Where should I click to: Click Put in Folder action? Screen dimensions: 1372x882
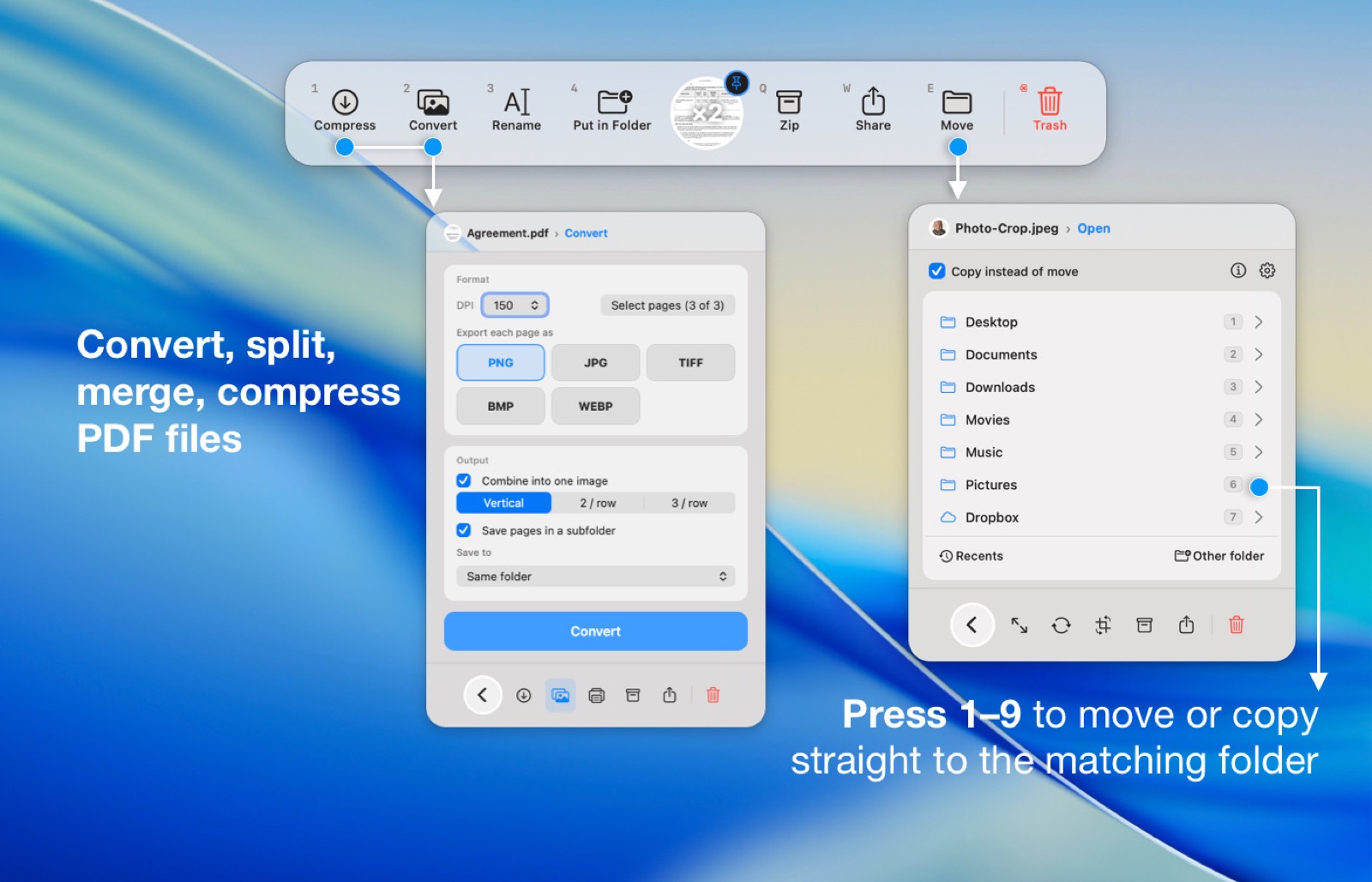tap(612, 111)
